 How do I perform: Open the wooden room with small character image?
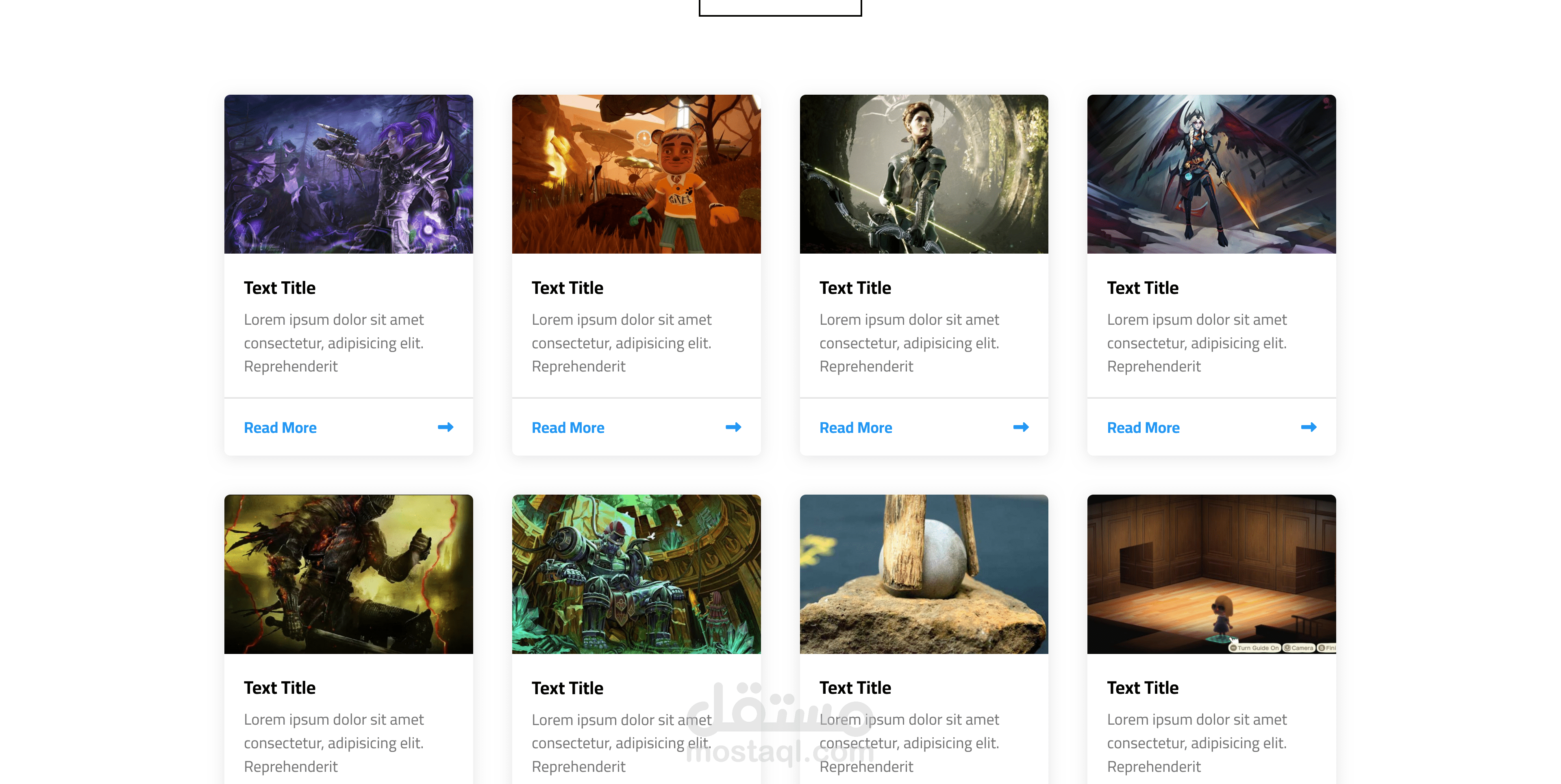pyautogui.click(x=1211, y=574)
